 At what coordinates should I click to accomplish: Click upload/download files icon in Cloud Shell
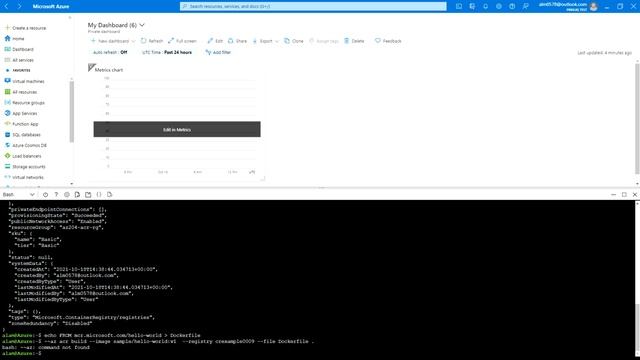tap(77, 195)
